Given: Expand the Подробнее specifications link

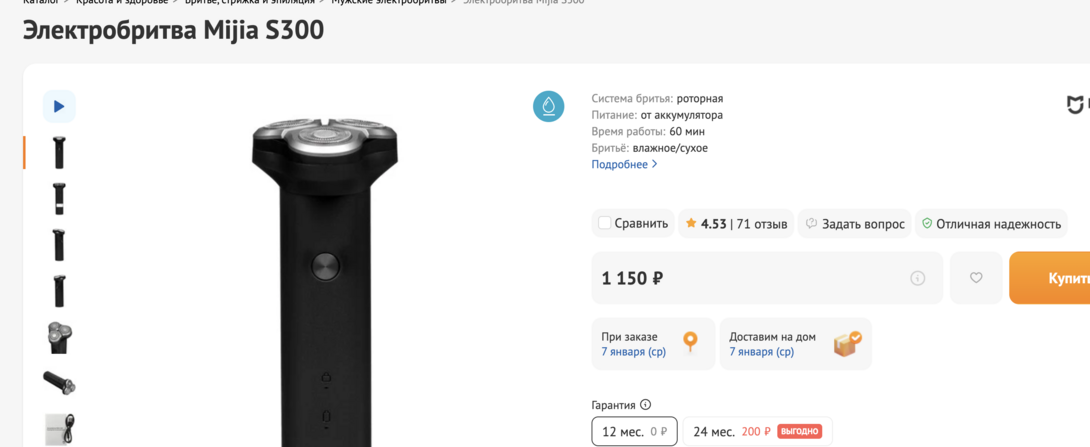Looking at the screenshot, I should click(x=624, y=164).
